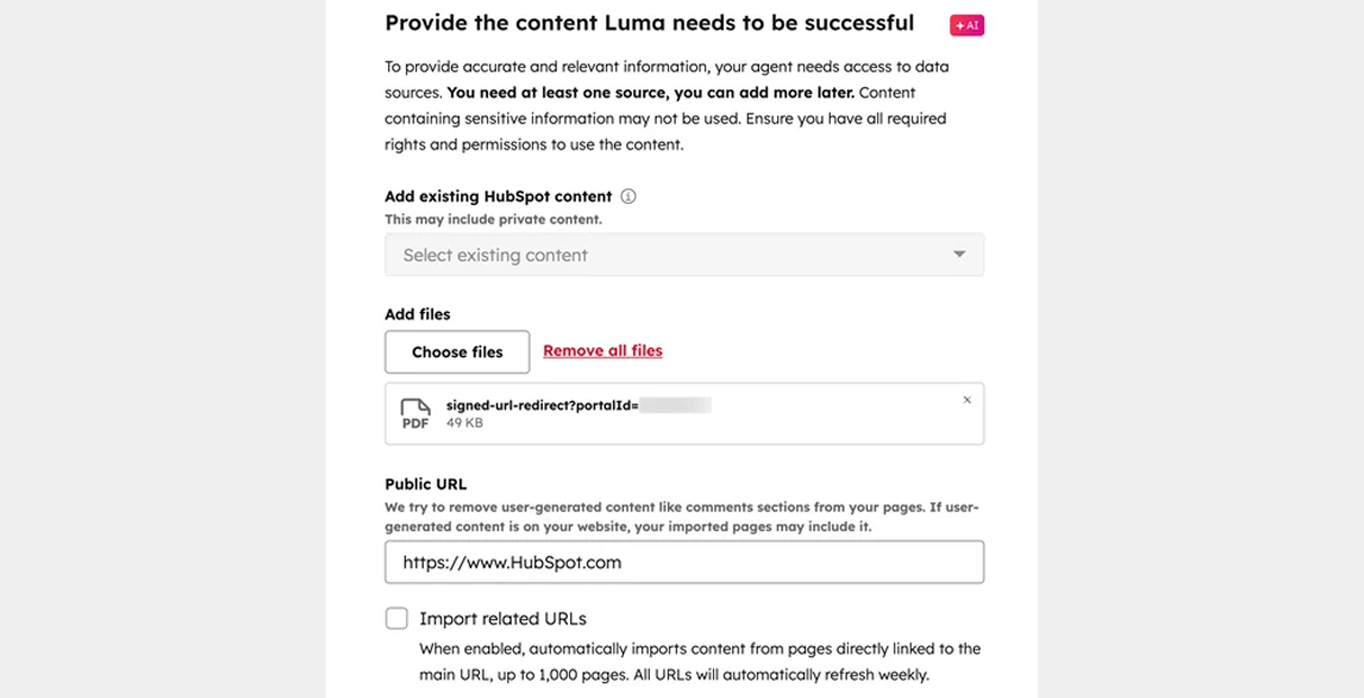Select the uploaded file card

684,413
